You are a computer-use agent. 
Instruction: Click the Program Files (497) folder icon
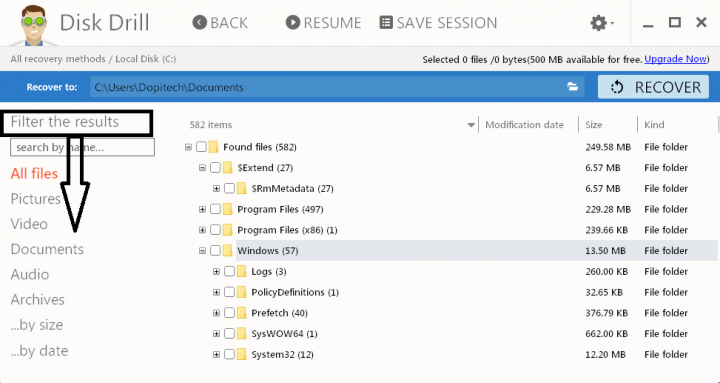[x=227, y=209]
